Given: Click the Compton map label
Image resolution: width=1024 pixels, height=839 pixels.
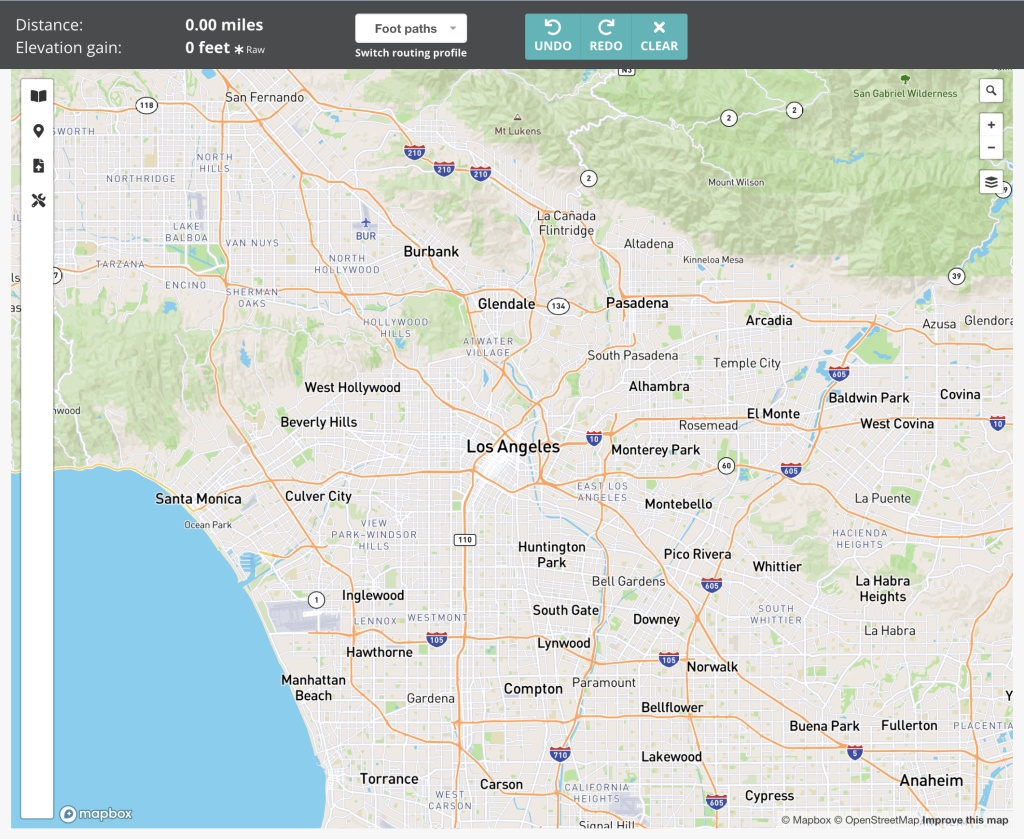Looking at the screenshot, I should coord(533,689).
